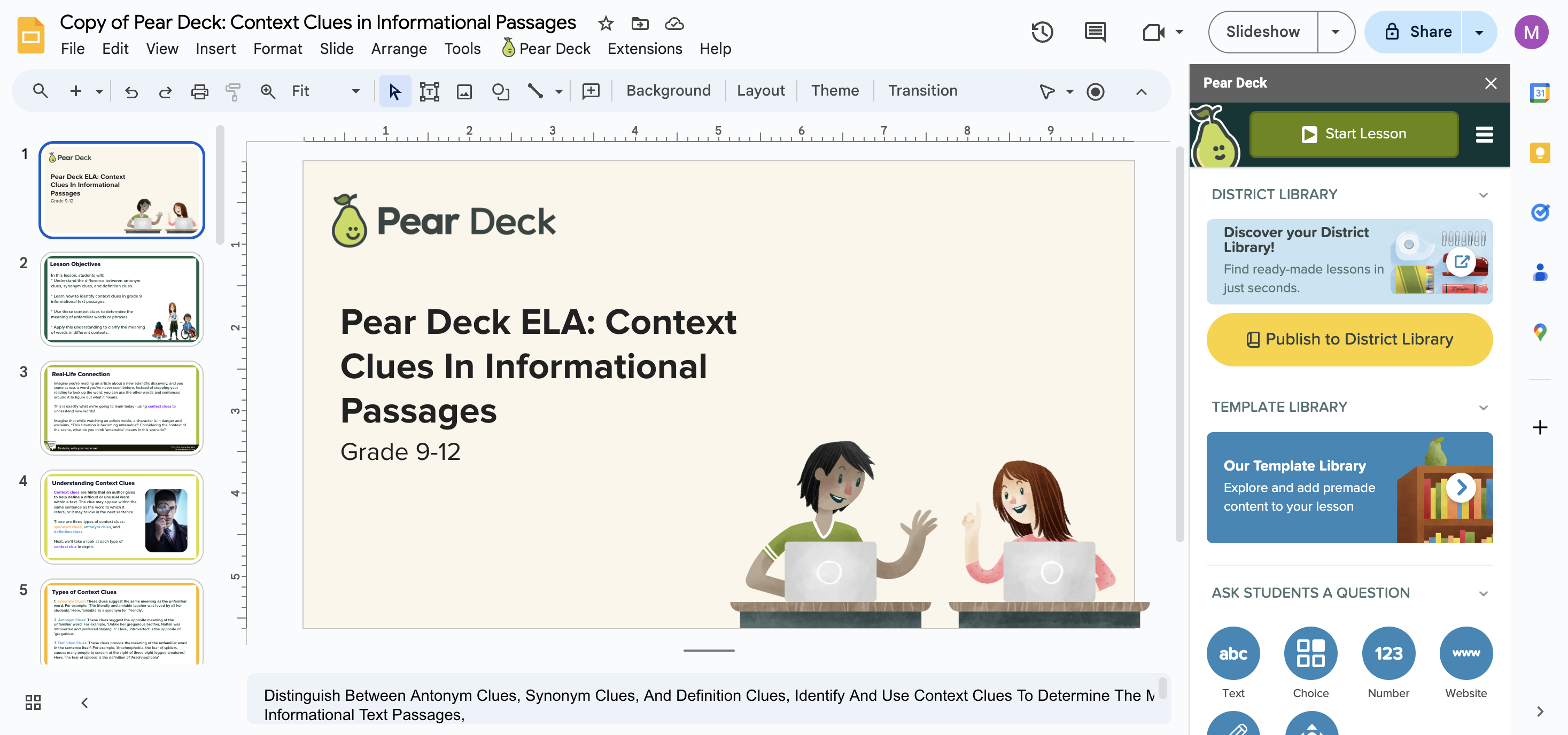Screen dimensions: 1568x735
Task: Collapse the District Library section
Action: tap(1483, 195)
